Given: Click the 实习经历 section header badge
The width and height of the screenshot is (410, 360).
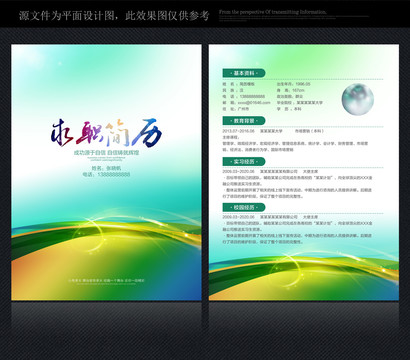Looking at the screenshot, I should 244,162.
